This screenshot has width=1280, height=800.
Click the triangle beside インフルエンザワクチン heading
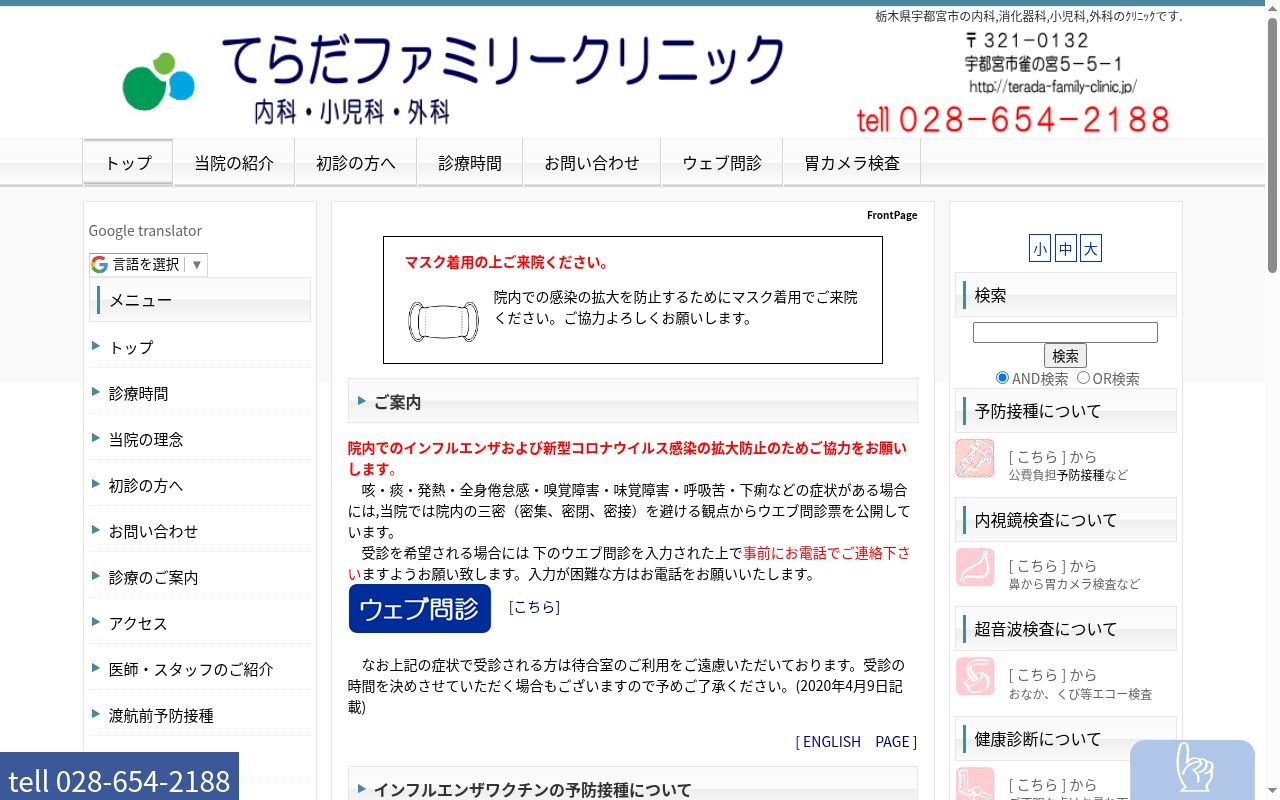pyautogui.click(x=362, y=789)
